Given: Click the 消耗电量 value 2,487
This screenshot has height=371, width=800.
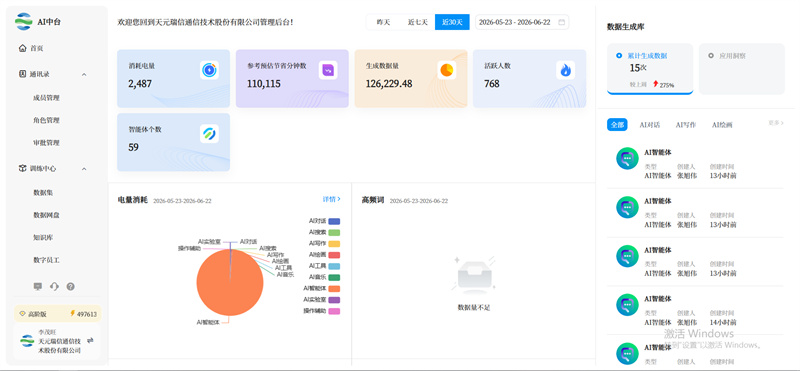Looking at the screenshot, I should 140,84.
